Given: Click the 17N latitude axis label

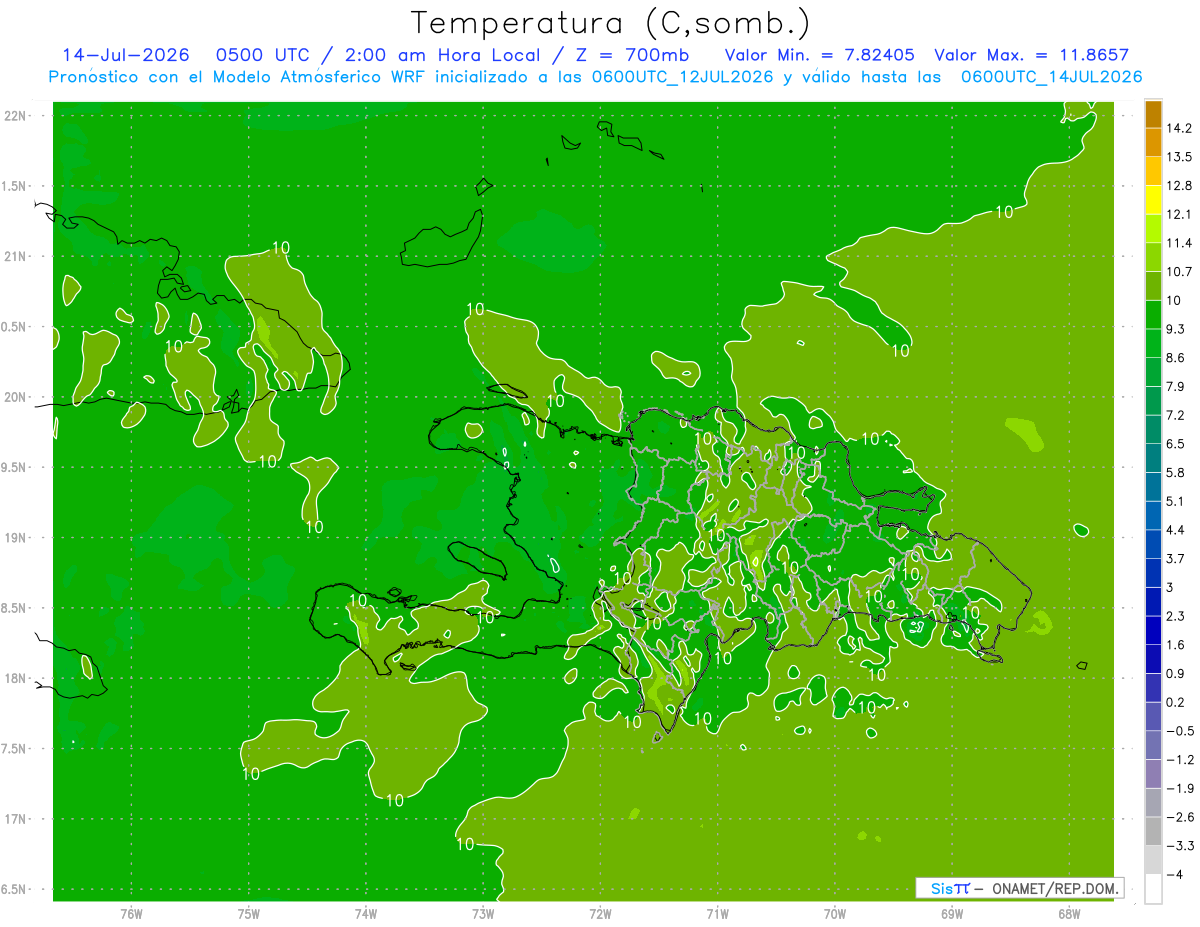Looking at the screenshot, I should (16, 820).
